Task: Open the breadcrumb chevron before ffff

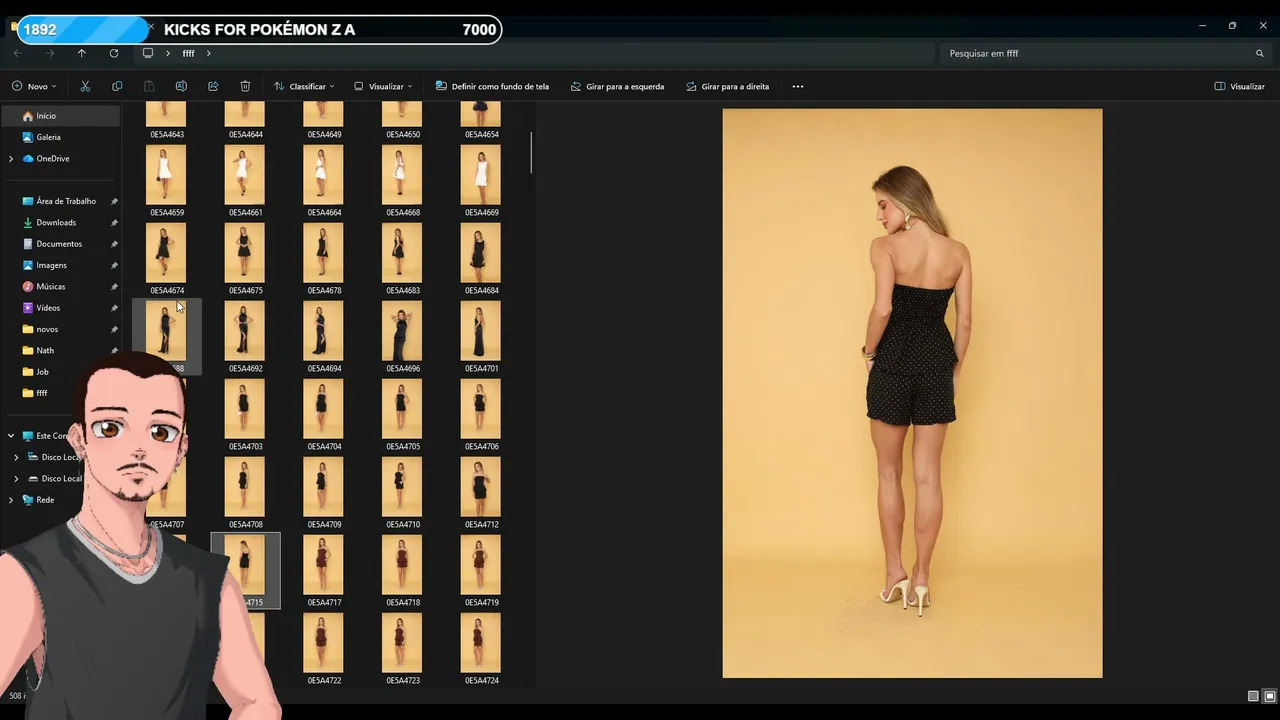Action: pyautogui.click(x=168, y=53)
